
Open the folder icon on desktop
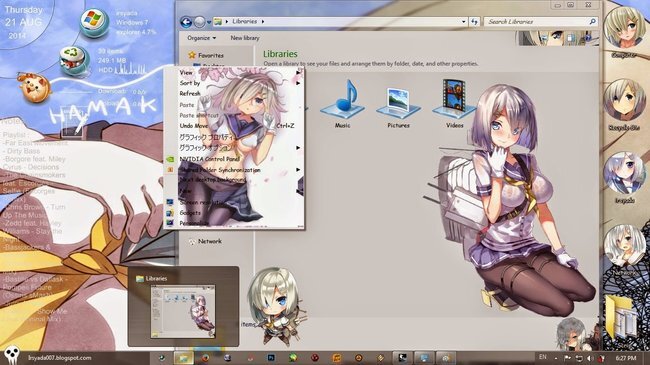[622, 319]
